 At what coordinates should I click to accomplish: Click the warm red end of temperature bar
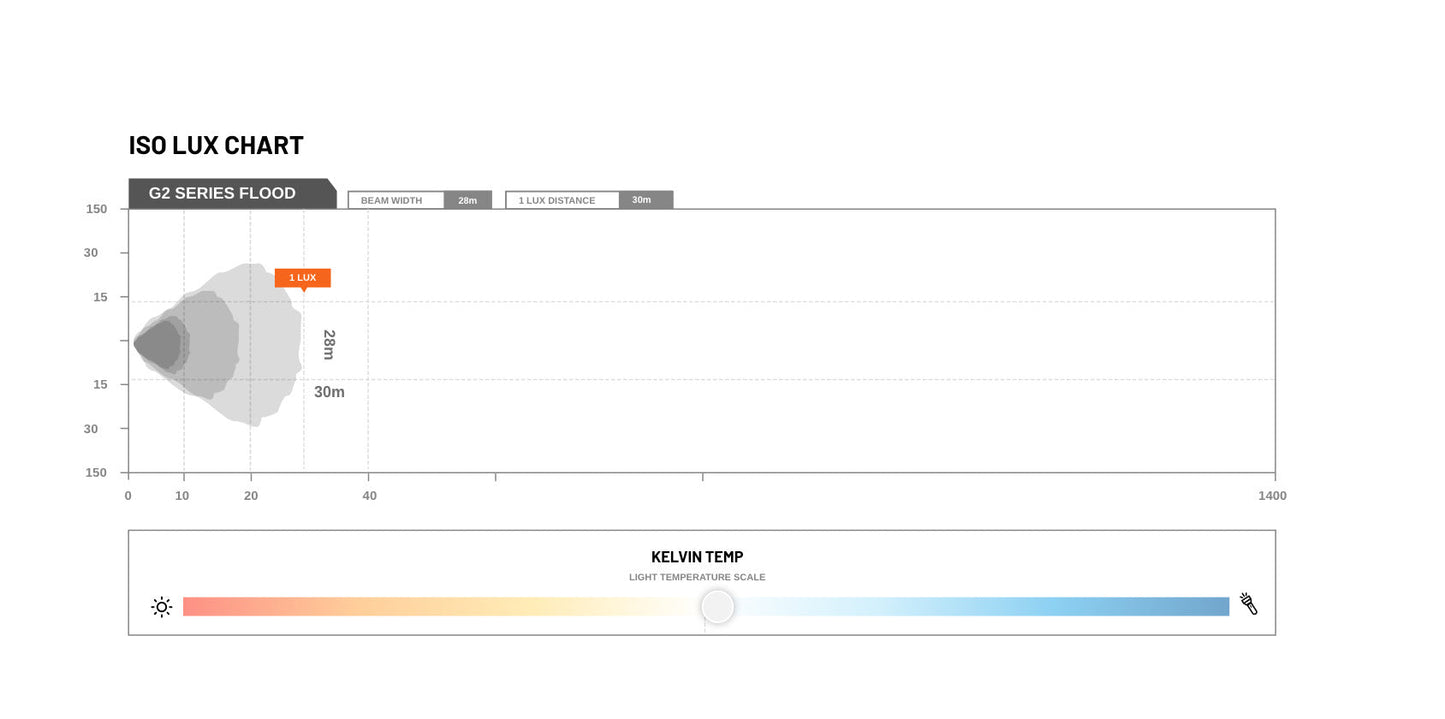click(x=200, y=607)
